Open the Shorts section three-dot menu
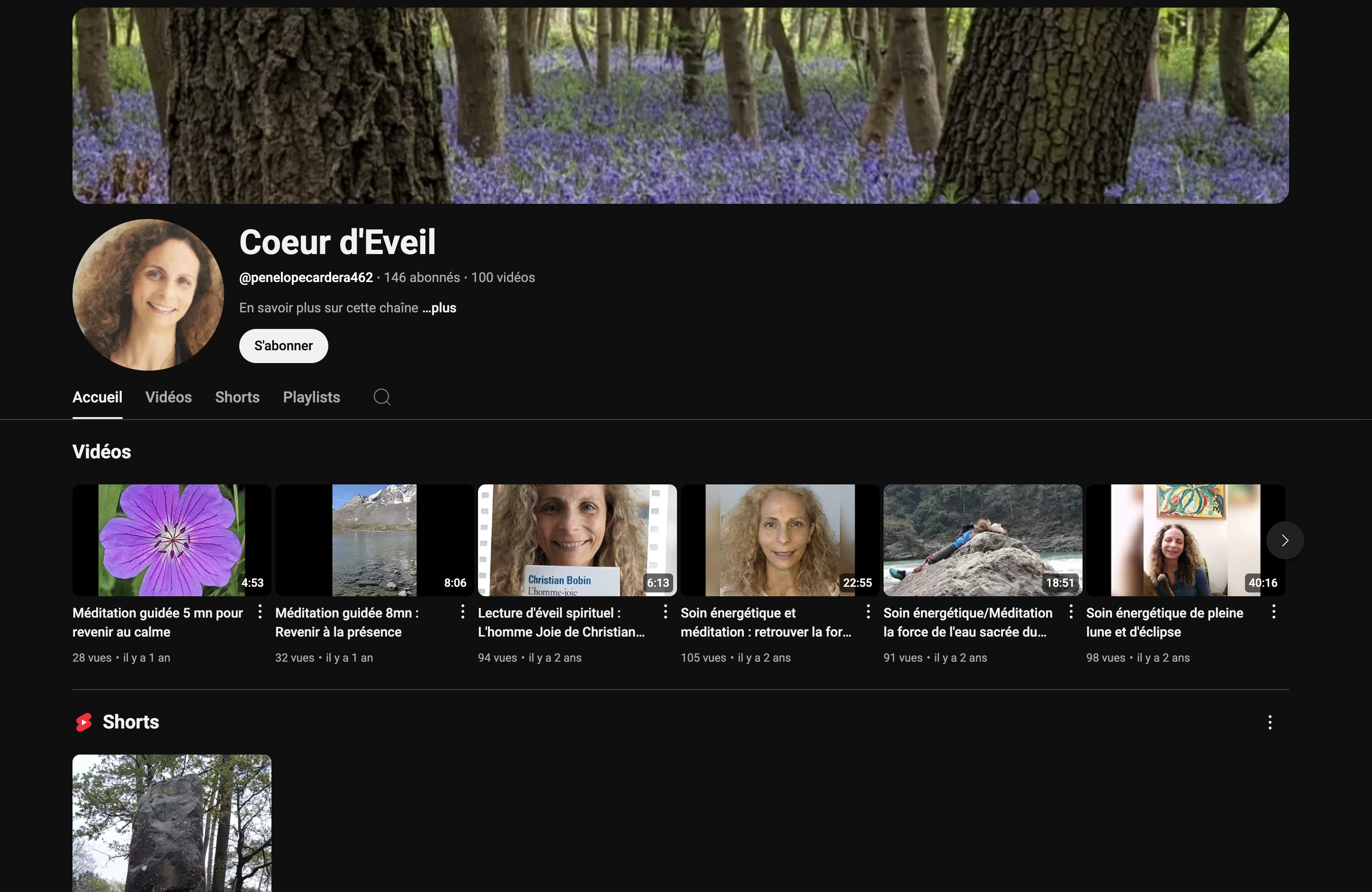This screenshot has width=1372, height=892. 1269,722
